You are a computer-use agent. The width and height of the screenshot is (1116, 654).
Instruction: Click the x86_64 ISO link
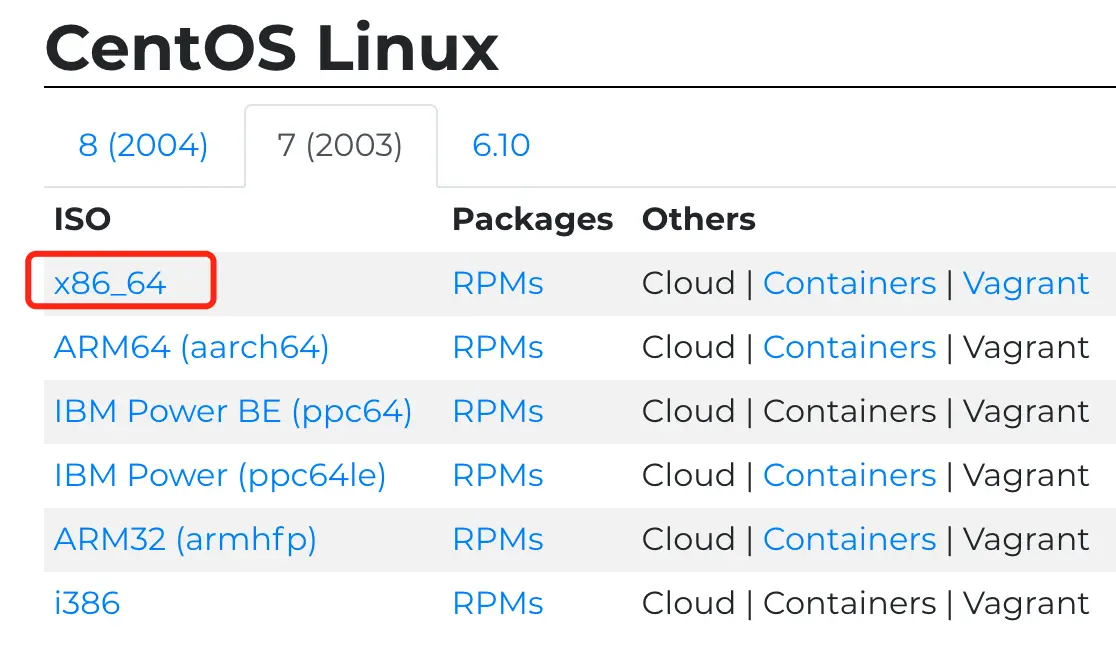pyautogui.click(x=110, y=284)
